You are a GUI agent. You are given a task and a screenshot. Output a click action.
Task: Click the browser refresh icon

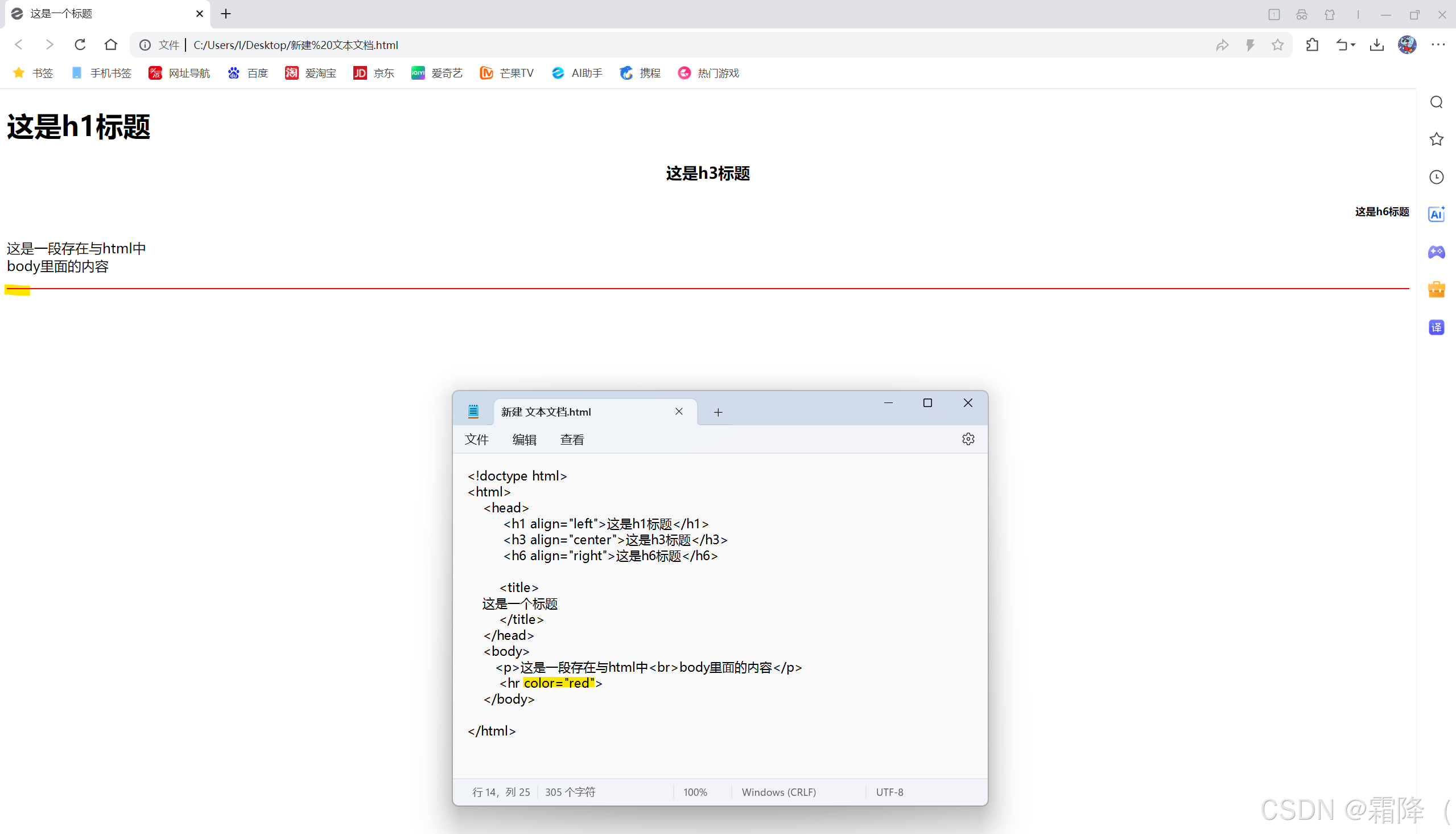tap(80, 44)
